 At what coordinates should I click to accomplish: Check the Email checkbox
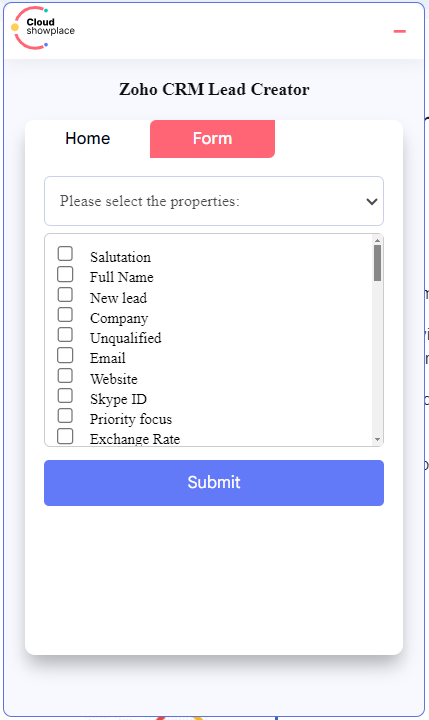click(65, 355)
